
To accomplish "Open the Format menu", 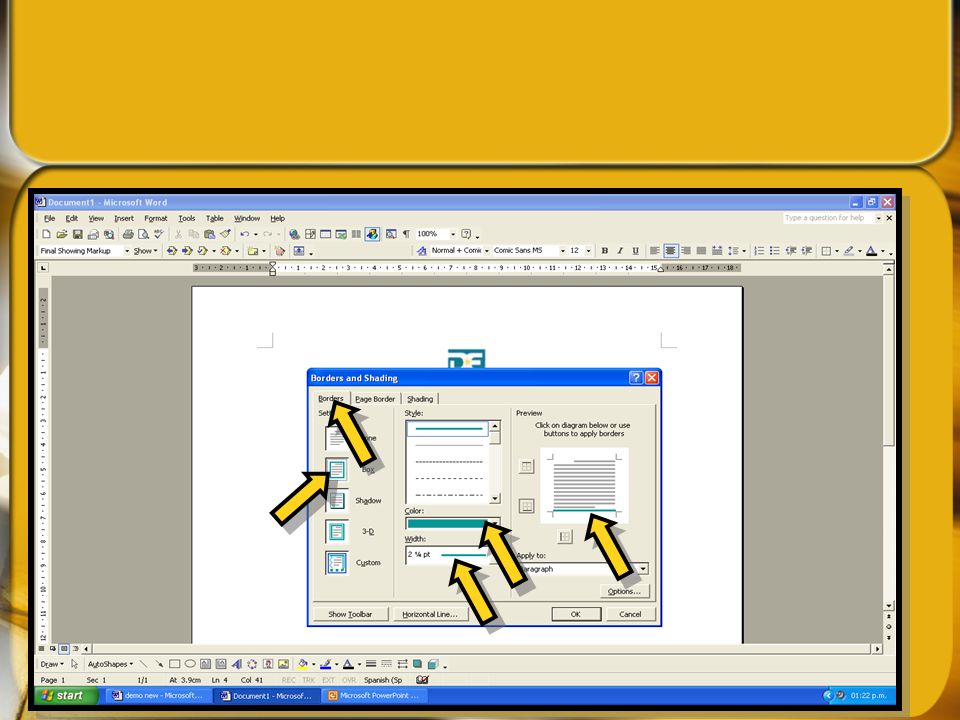I will coord(156,219).
